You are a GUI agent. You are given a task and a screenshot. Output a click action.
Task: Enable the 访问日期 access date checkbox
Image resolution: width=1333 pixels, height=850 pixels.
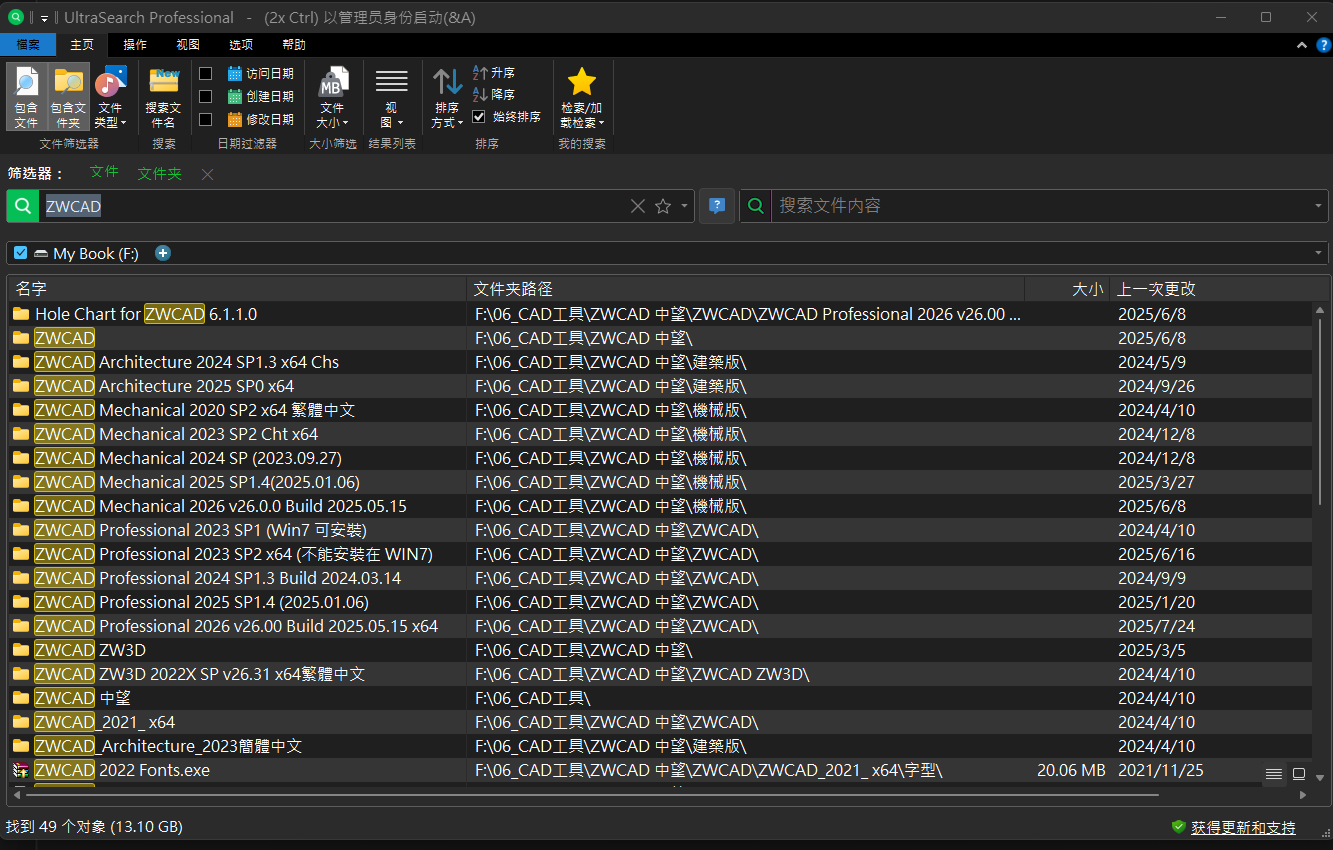pos(206,73)
